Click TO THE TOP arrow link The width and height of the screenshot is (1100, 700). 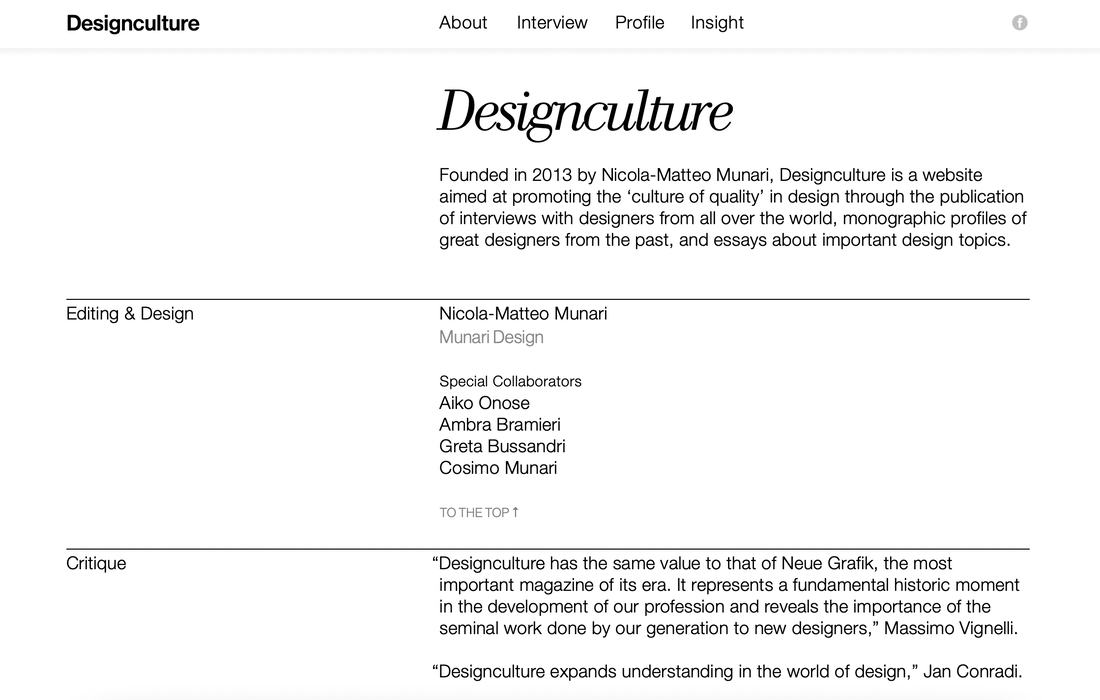[479, 513]
